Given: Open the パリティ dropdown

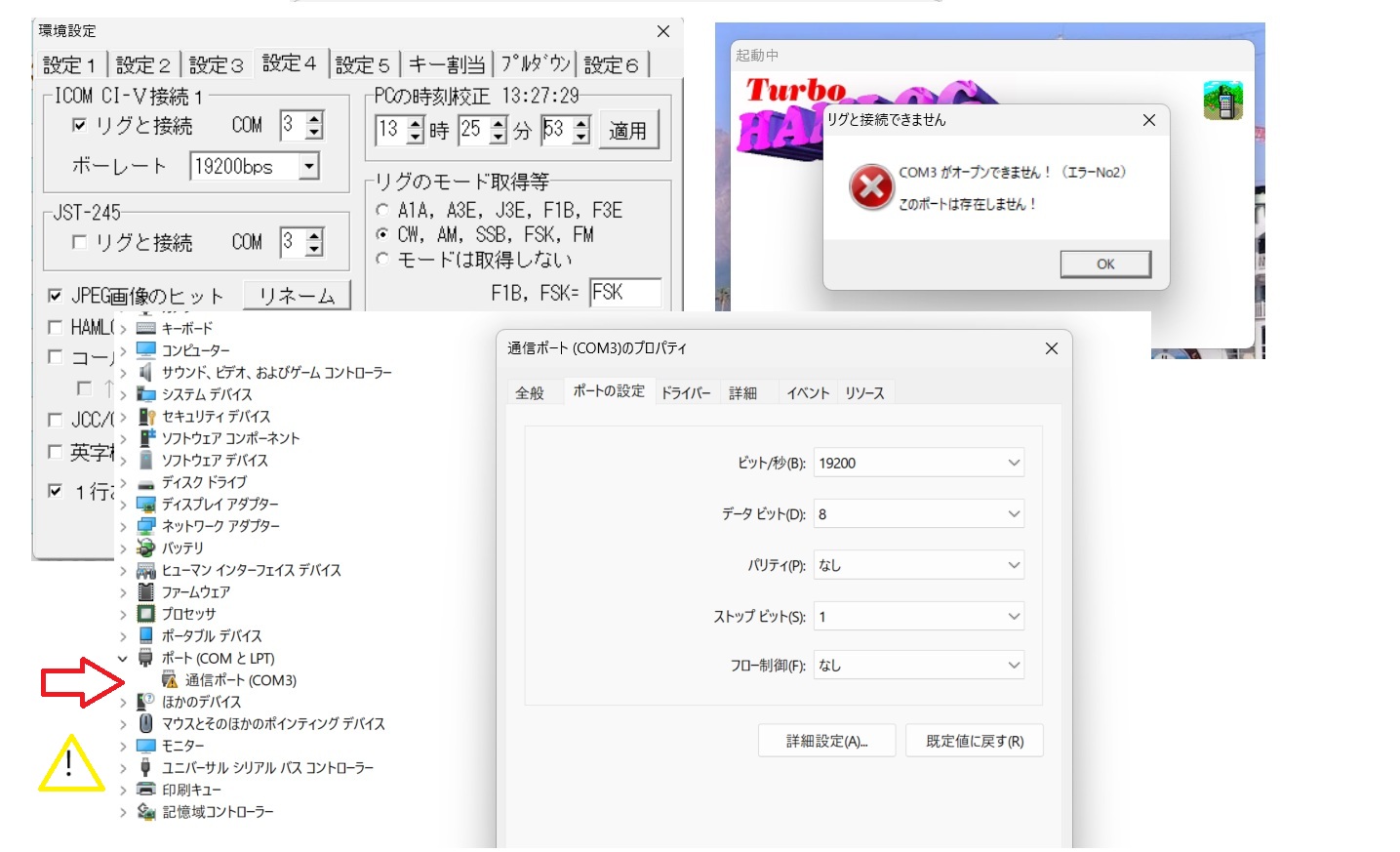Looking at the screenshot, I should click(918, 565).
